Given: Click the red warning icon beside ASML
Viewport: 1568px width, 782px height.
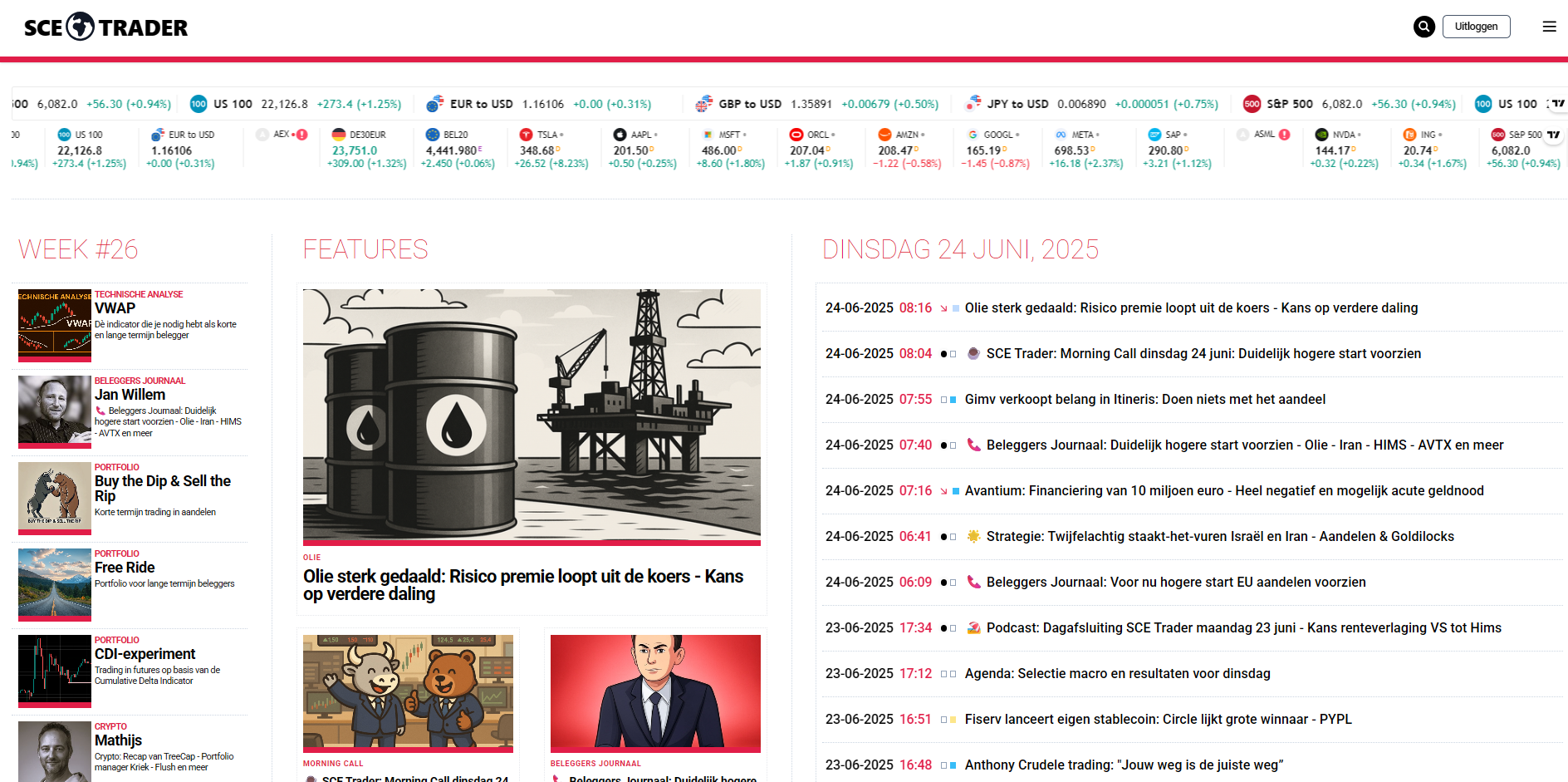Looking at the screenshot, I should tap(1285, 135).
